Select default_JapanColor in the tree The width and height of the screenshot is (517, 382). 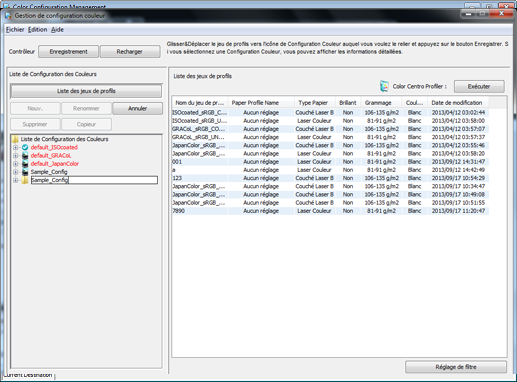point(55,164)
